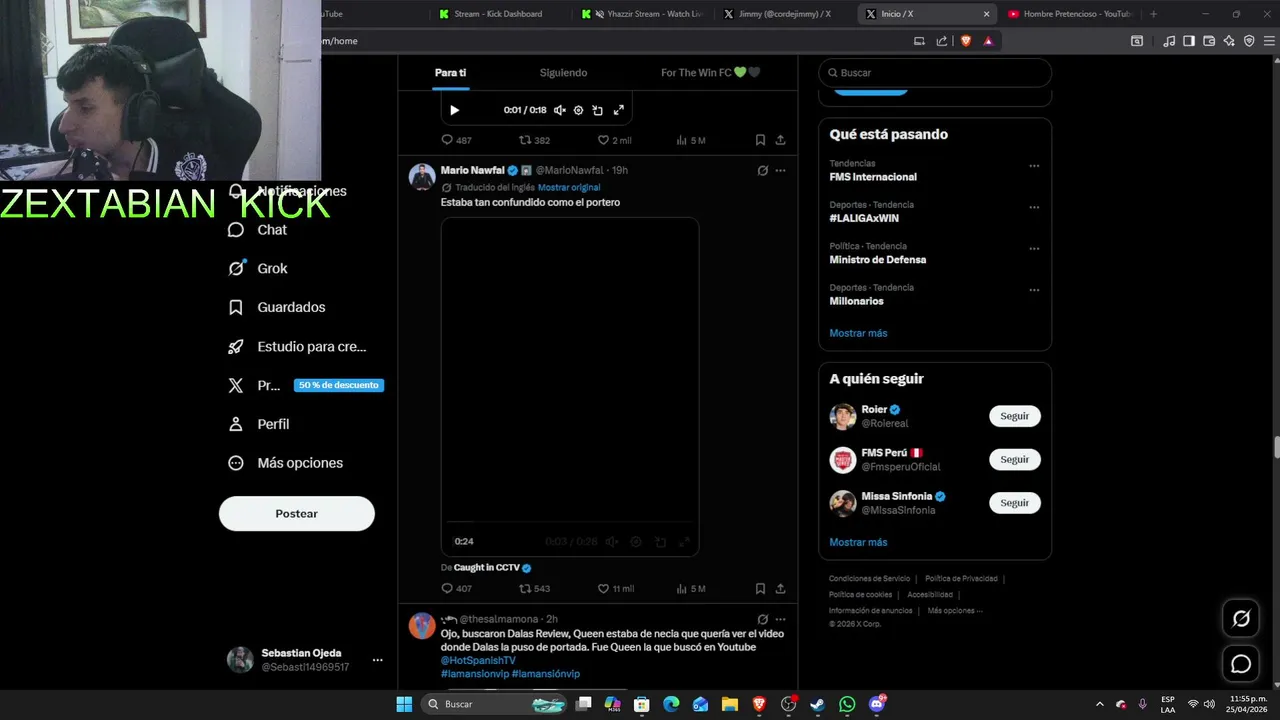Open more options on thesalmamona's post
The width and height of the screenshot is (1280, 720).
click(780, 619)
